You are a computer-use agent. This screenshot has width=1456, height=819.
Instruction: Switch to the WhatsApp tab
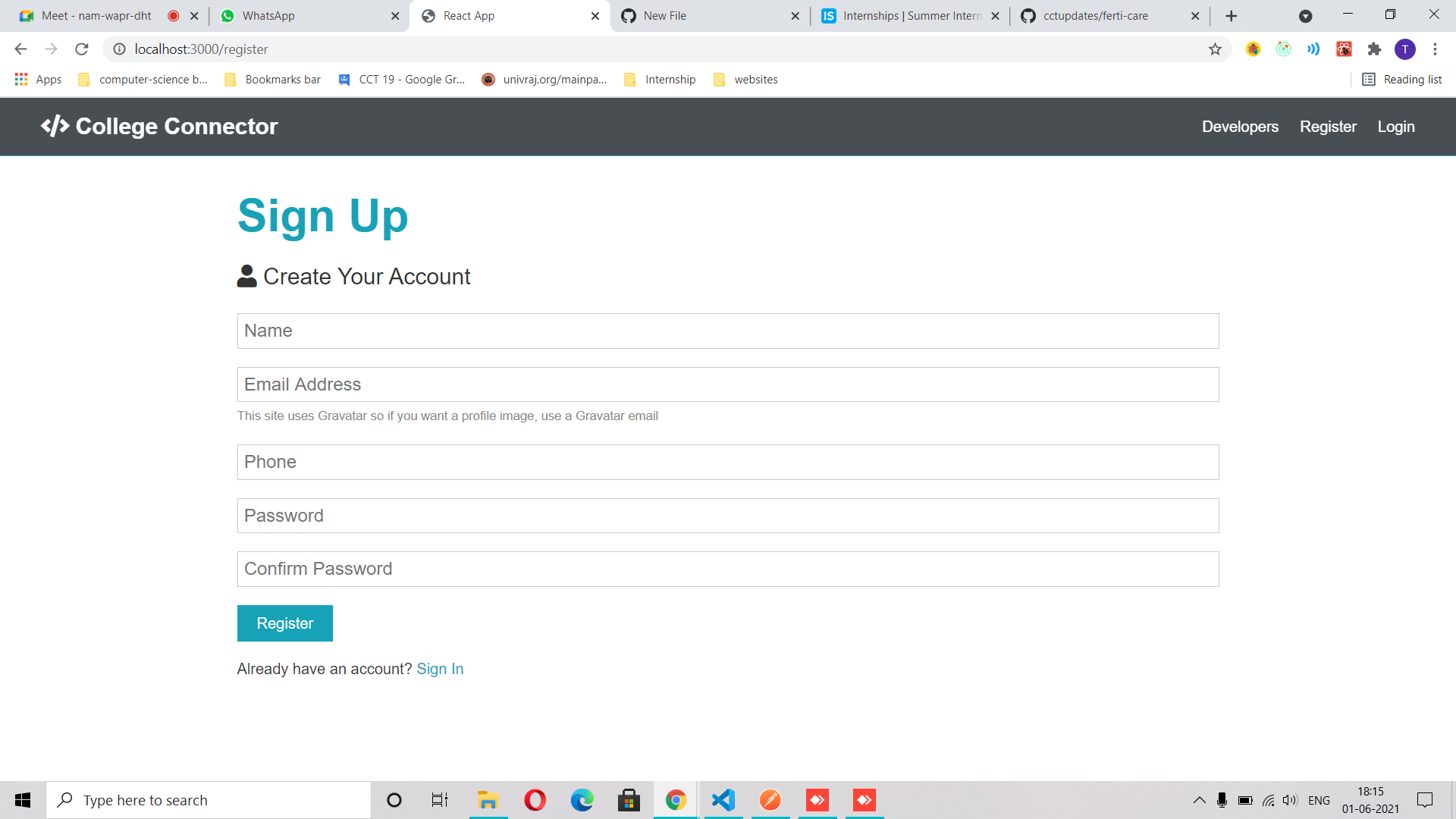click(303, 16)
